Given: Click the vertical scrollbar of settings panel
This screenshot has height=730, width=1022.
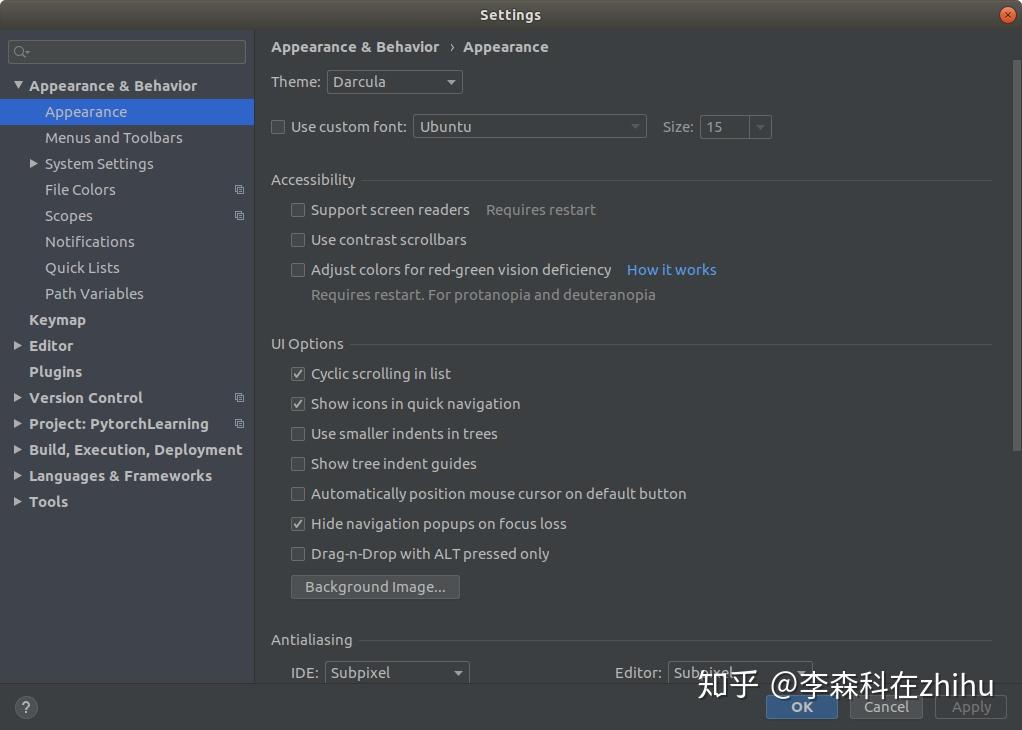Looking at the screenshot, I should [1017, 254].
